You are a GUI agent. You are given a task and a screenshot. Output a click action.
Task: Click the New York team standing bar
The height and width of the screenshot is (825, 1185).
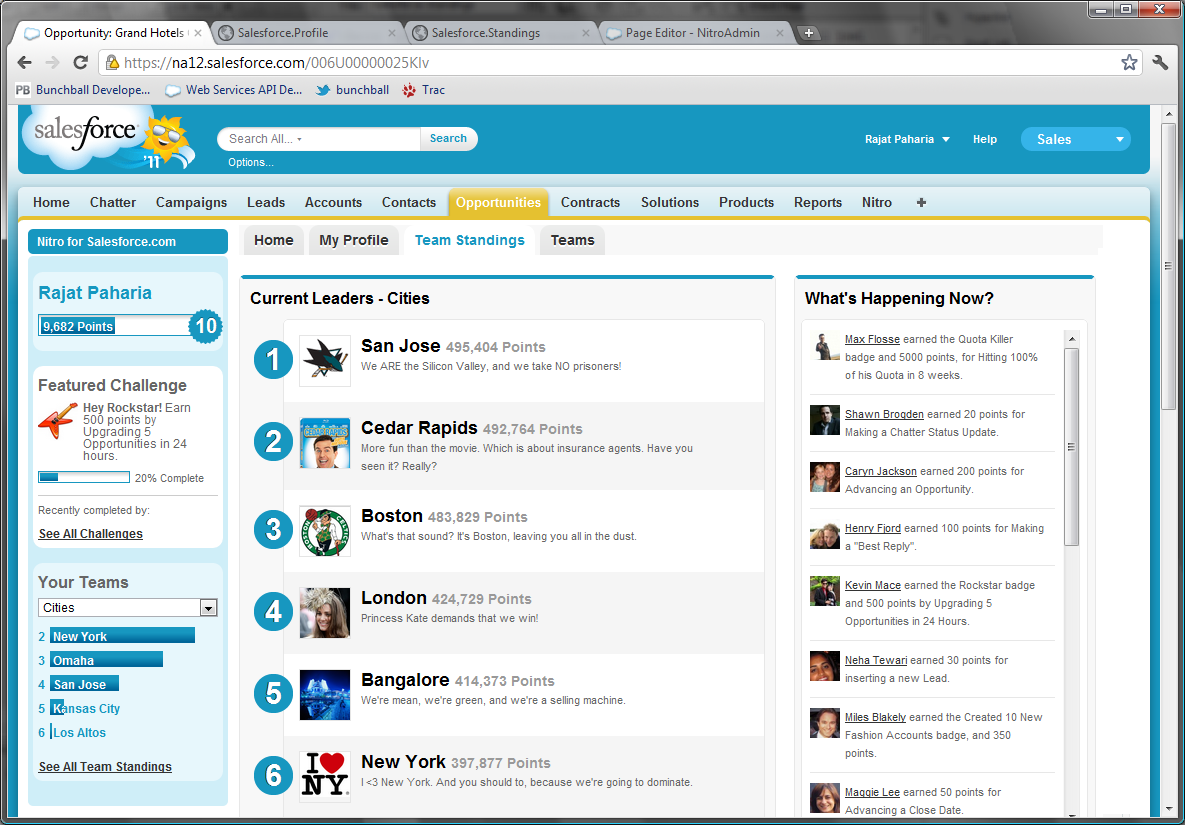point(122,636)
